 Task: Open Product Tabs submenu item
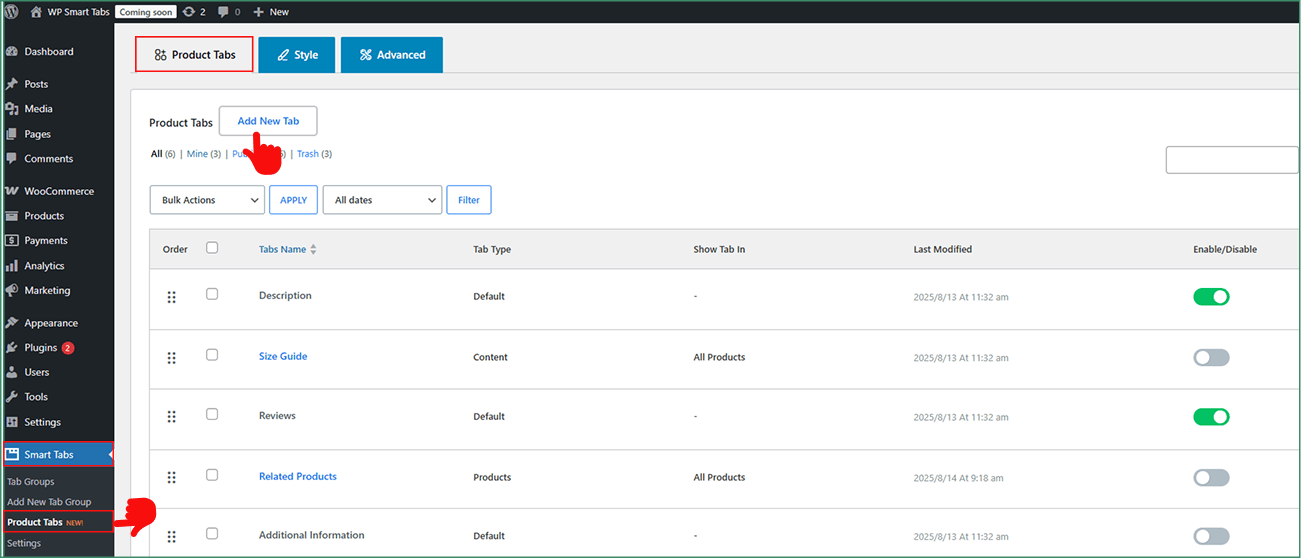[57, 522]
